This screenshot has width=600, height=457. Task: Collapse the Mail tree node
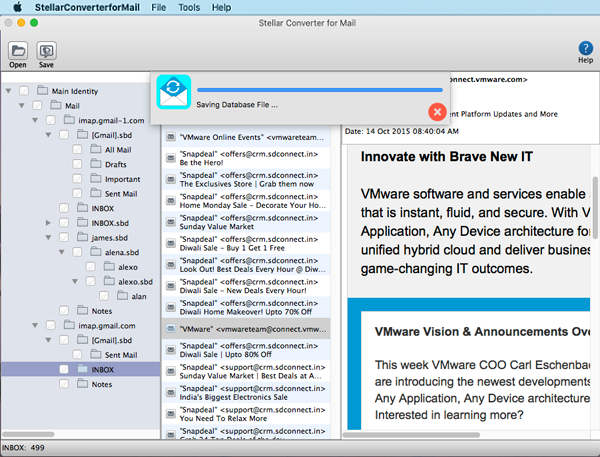coord(22,106)
